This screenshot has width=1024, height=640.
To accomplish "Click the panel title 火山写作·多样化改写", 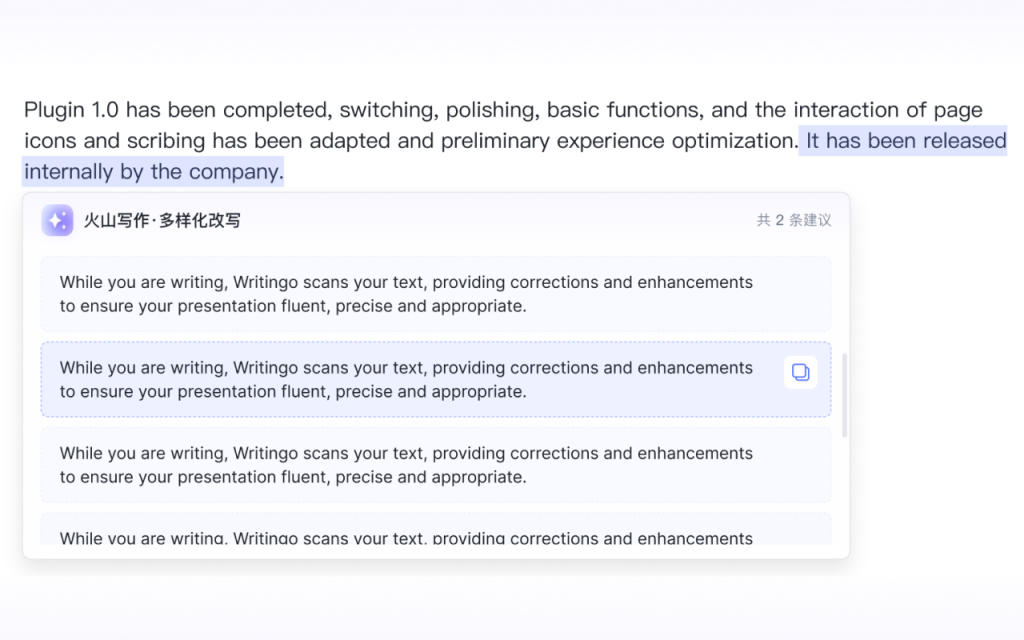I will tap(162, 220).
